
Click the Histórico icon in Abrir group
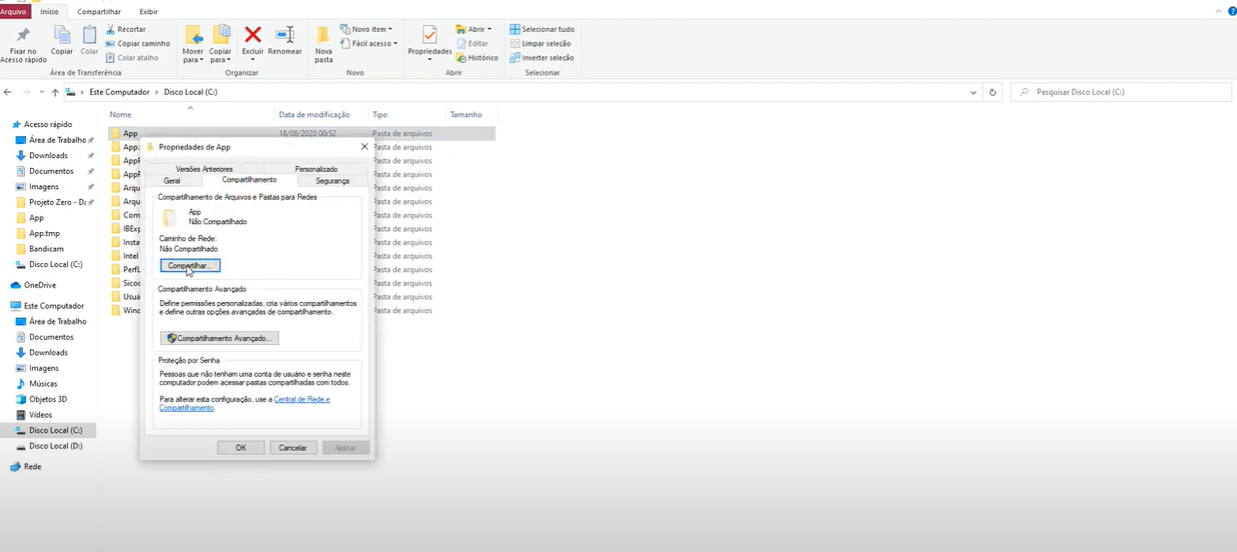461,58
